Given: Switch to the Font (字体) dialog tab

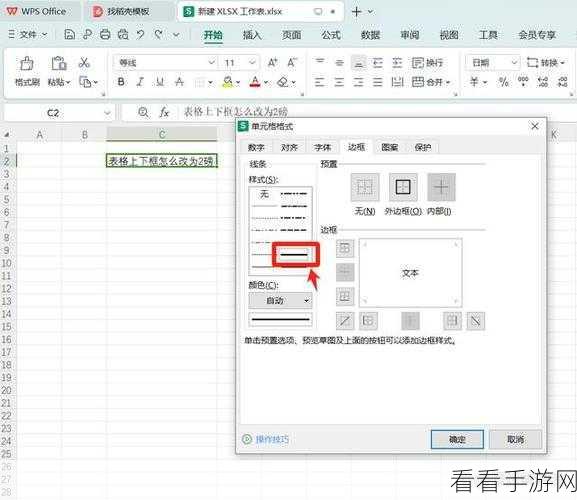Looking at the screenshot, I should click(323, 147).
